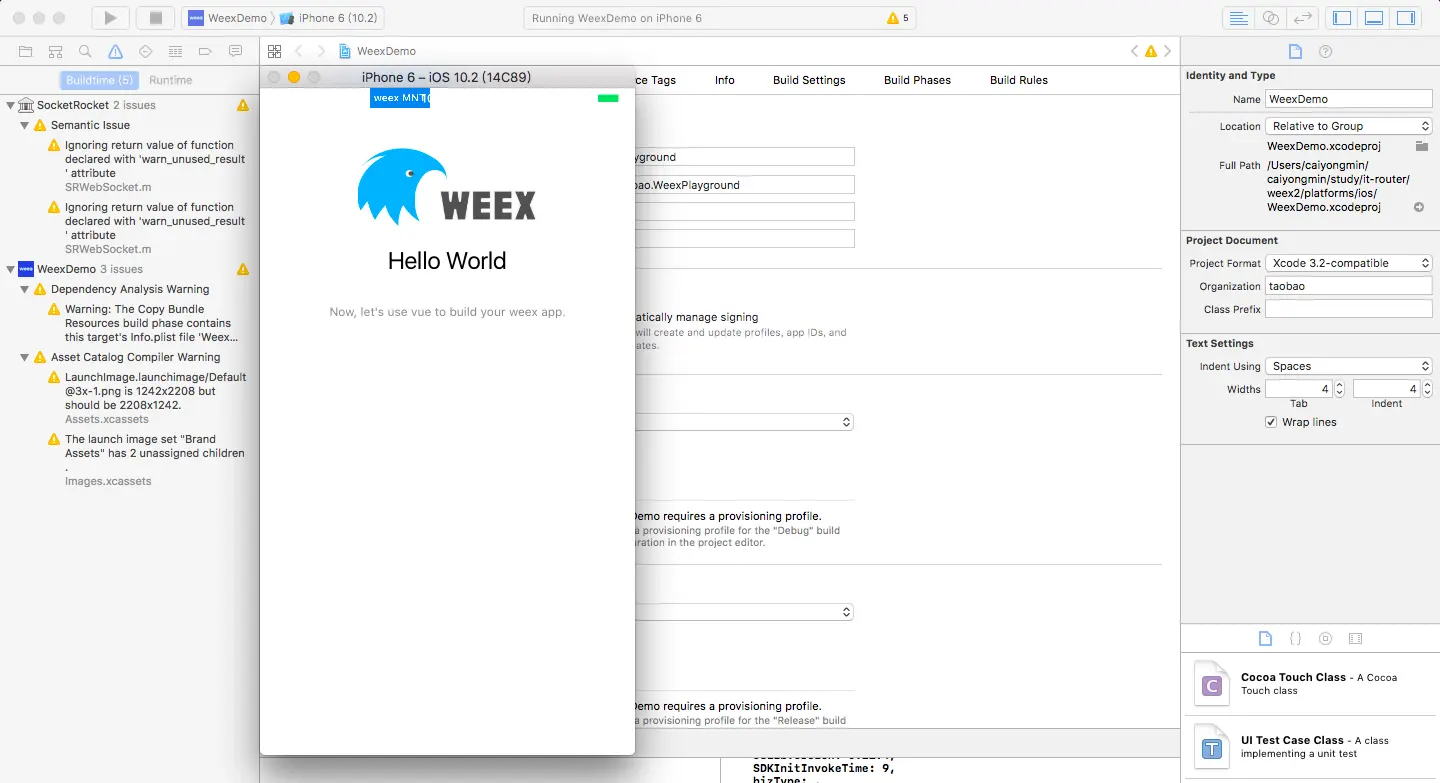Show the media library
The width and height of the screenshot is (1440, 783).
(1355, 638)
